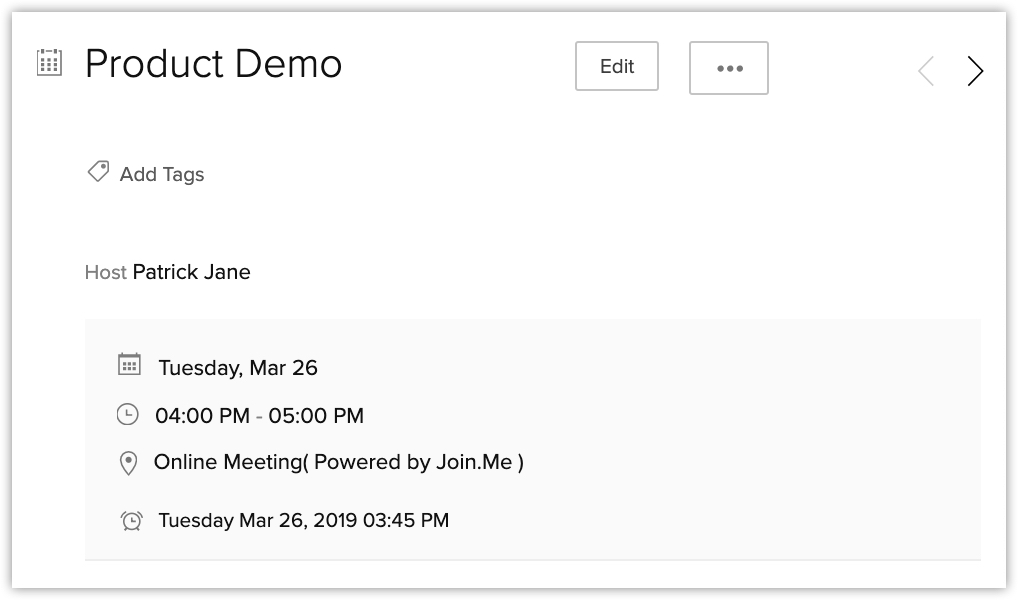
Task: Click the location pin icon beside Online Meeting
Action: (x=128, y=463)
